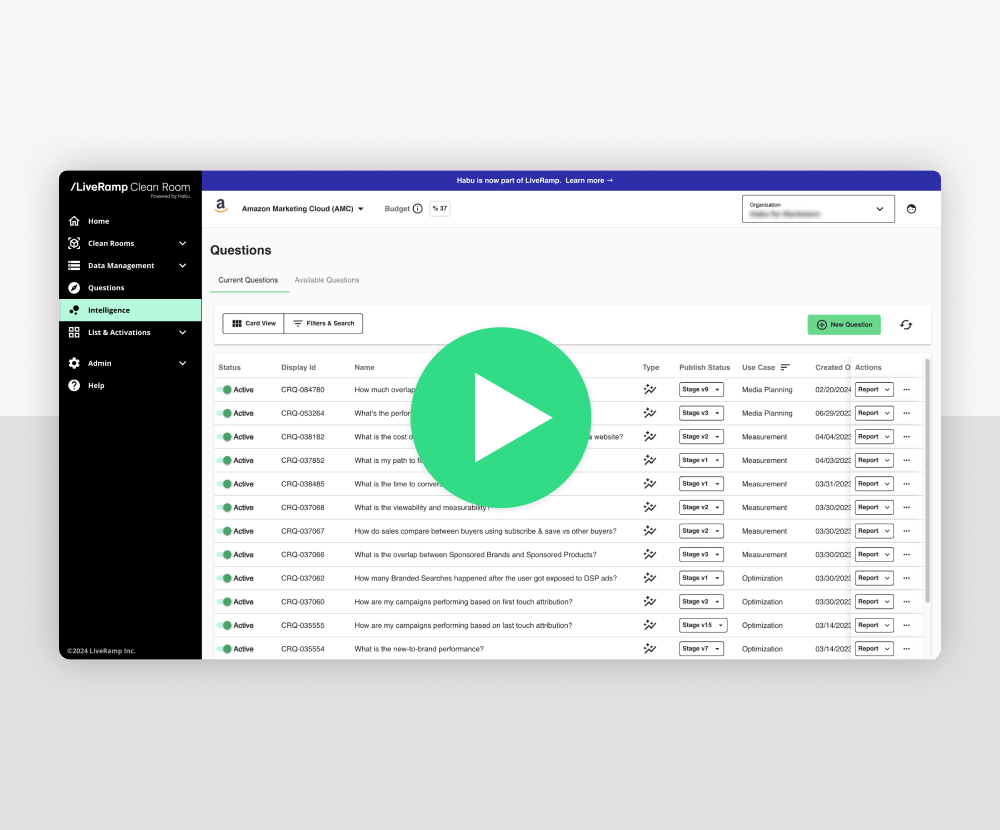This screenshot has height=830, width=1000.
Task: Play the video with the green play button
Action: pos(501,418)
